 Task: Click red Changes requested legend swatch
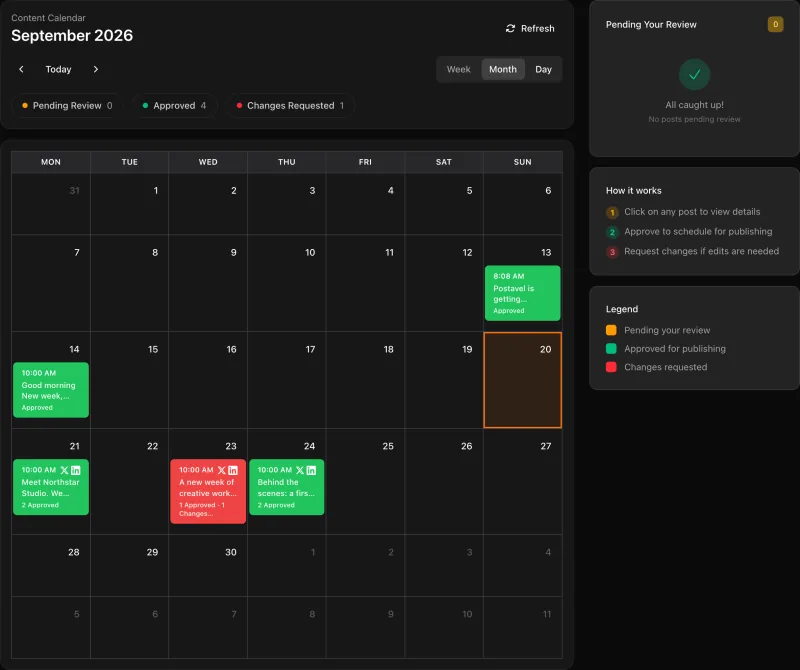click(611, 367)
